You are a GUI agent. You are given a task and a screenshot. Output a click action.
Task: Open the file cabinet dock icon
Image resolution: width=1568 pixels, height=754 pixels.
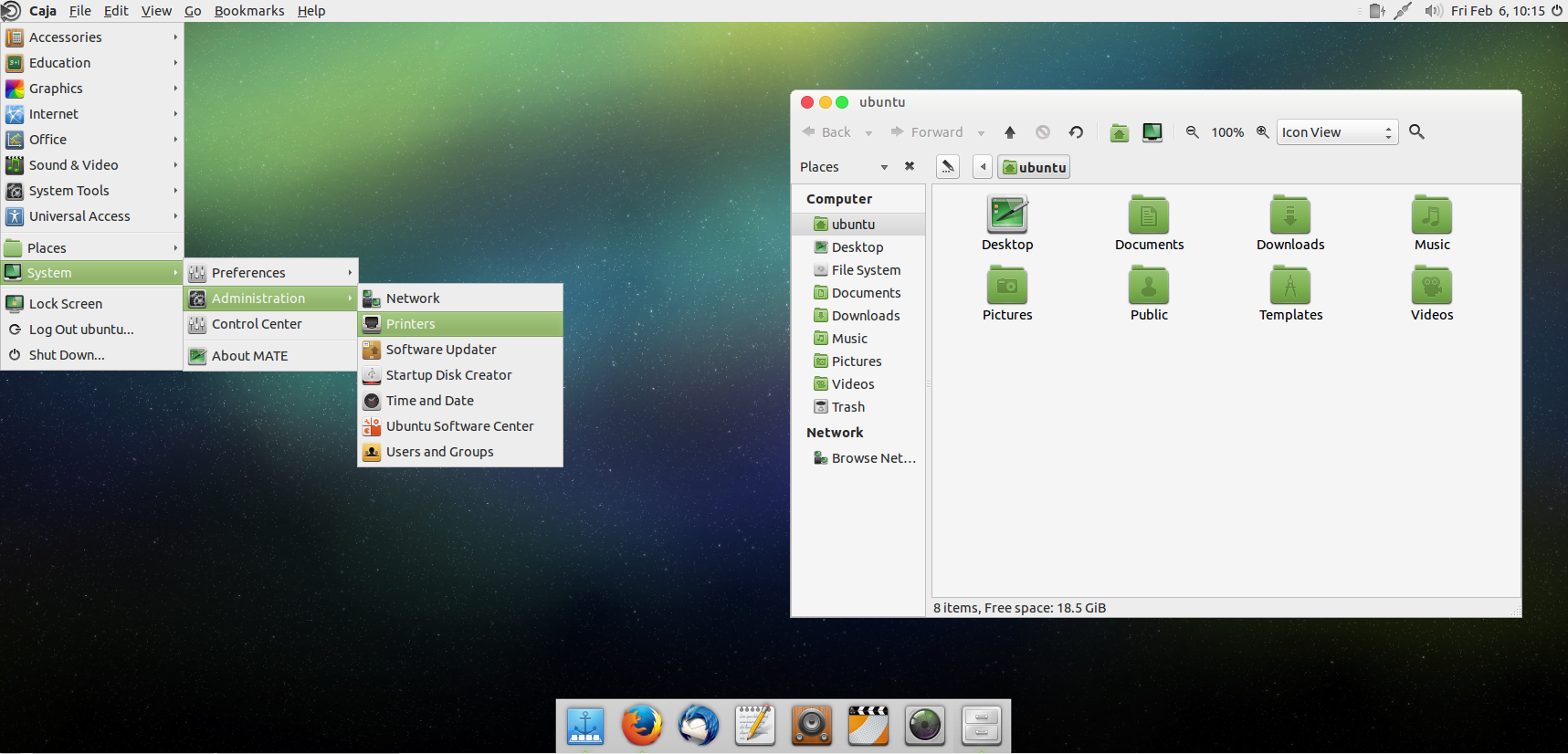point(982,726)
